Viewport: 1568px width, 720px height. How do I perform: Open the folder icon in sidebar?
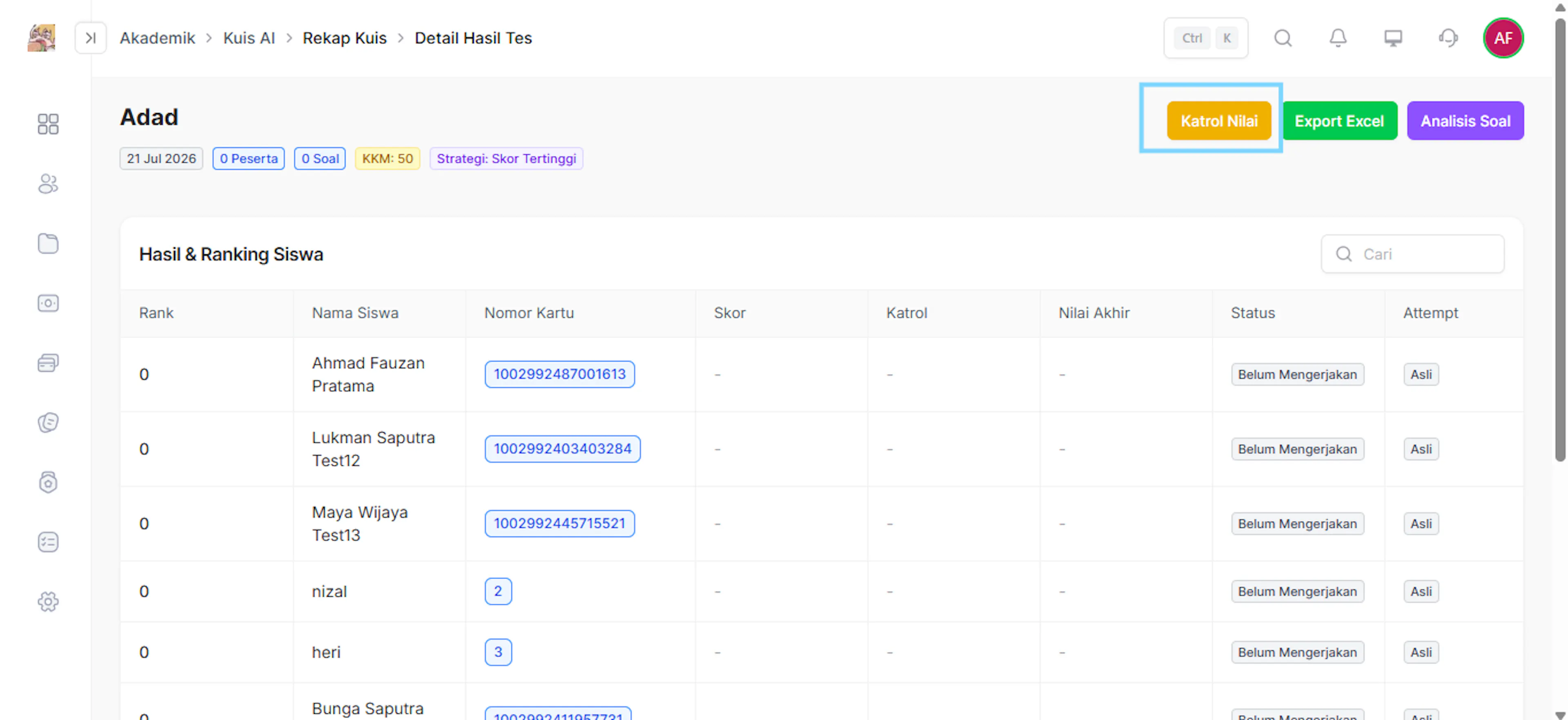tap(48, 243)
